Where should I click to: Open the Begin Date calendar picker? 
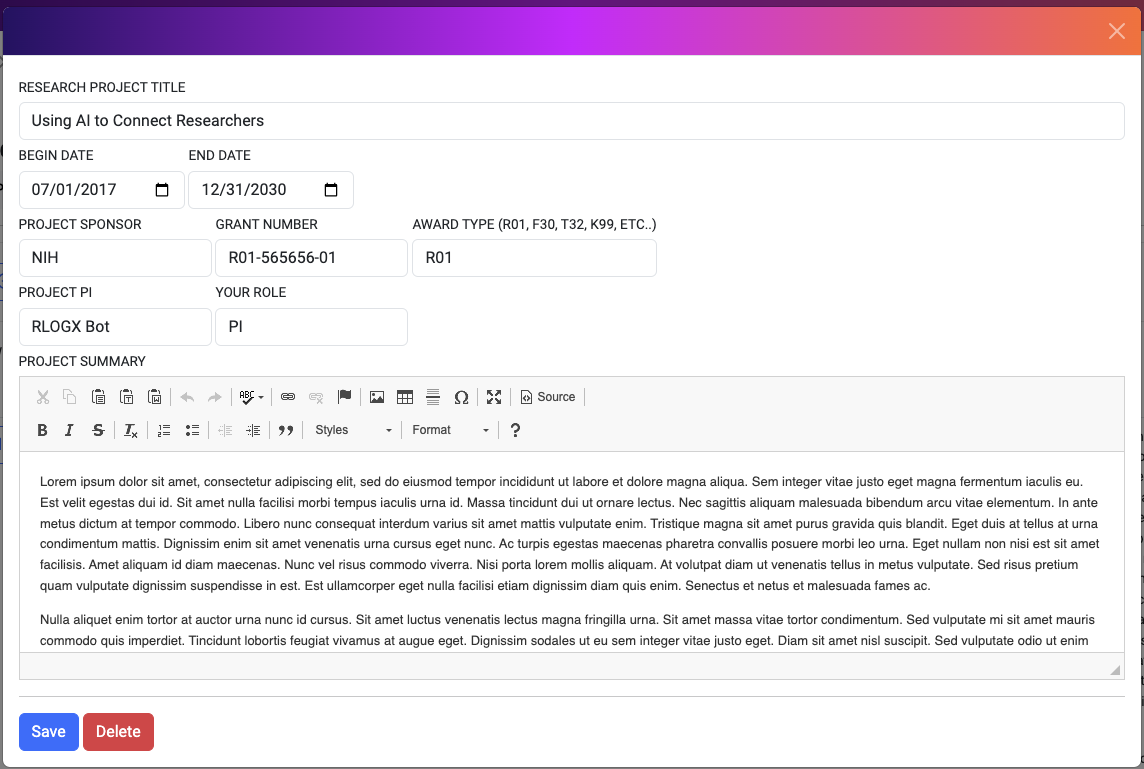162,190
